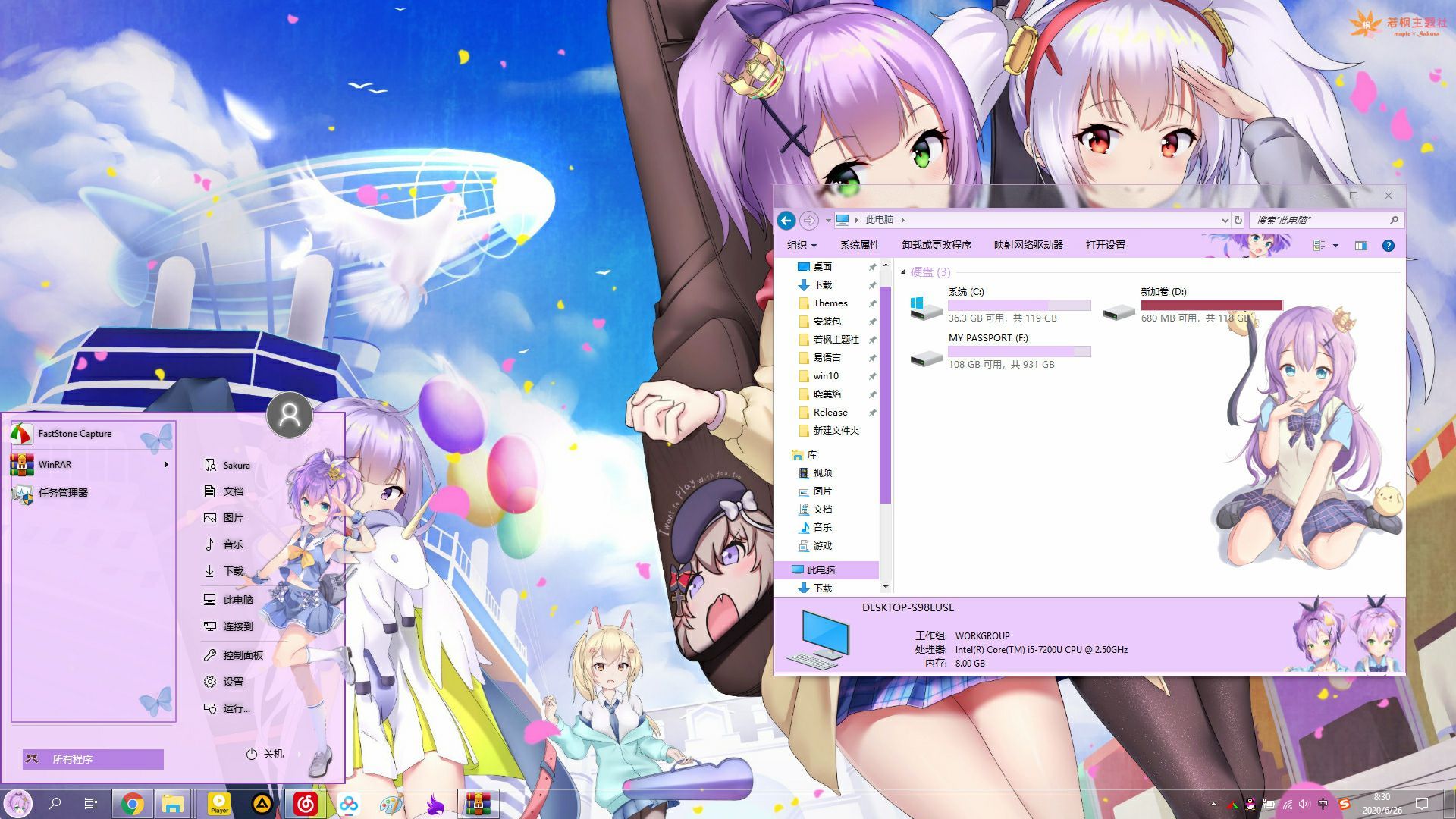Click the Wi-Fi network tray icon
This screenshot has height=819, width=1456.
[1287, 805]
